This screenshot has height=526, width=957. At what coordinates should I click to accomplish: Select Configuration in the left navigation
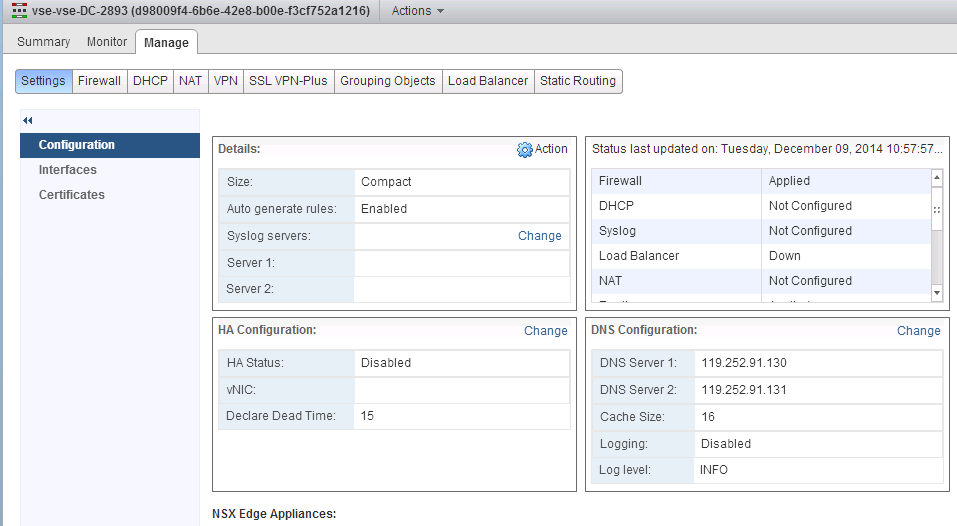coord(110,145)
